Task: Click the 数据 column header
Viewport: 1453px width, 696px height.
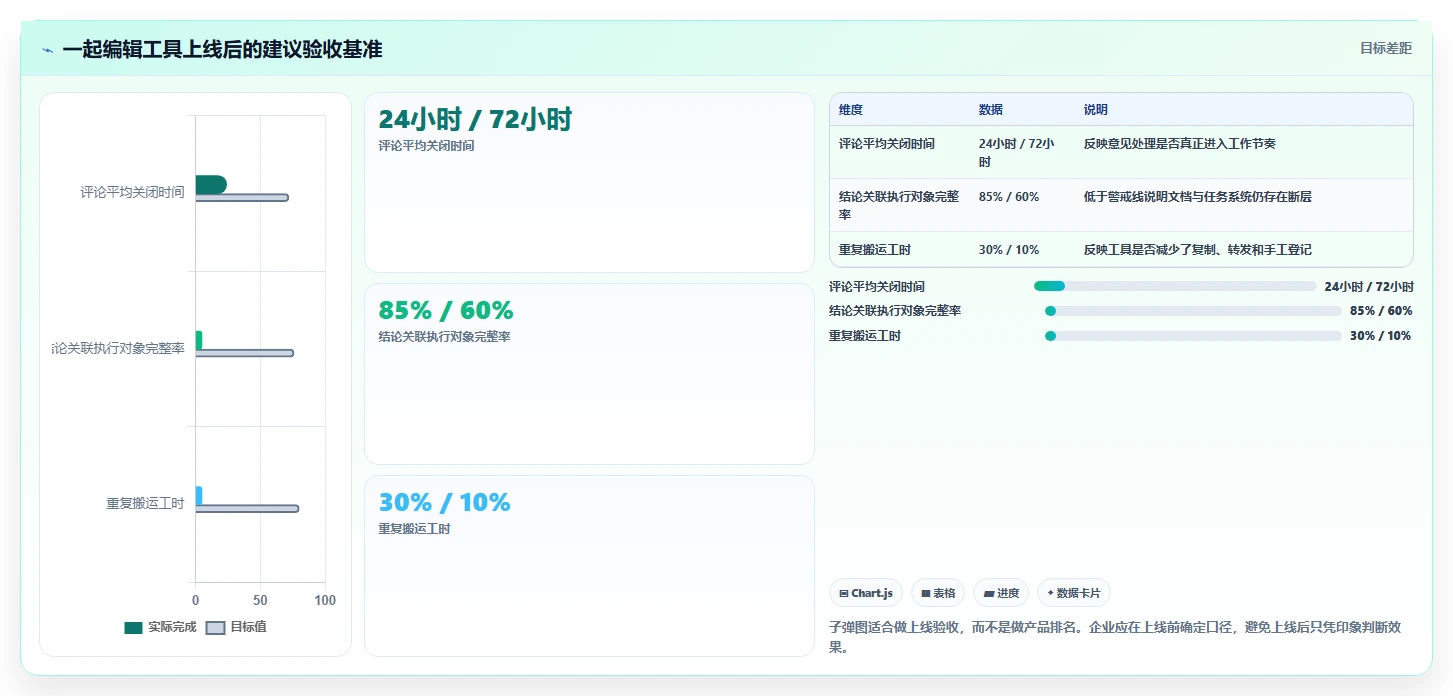Action: [991, 110]
